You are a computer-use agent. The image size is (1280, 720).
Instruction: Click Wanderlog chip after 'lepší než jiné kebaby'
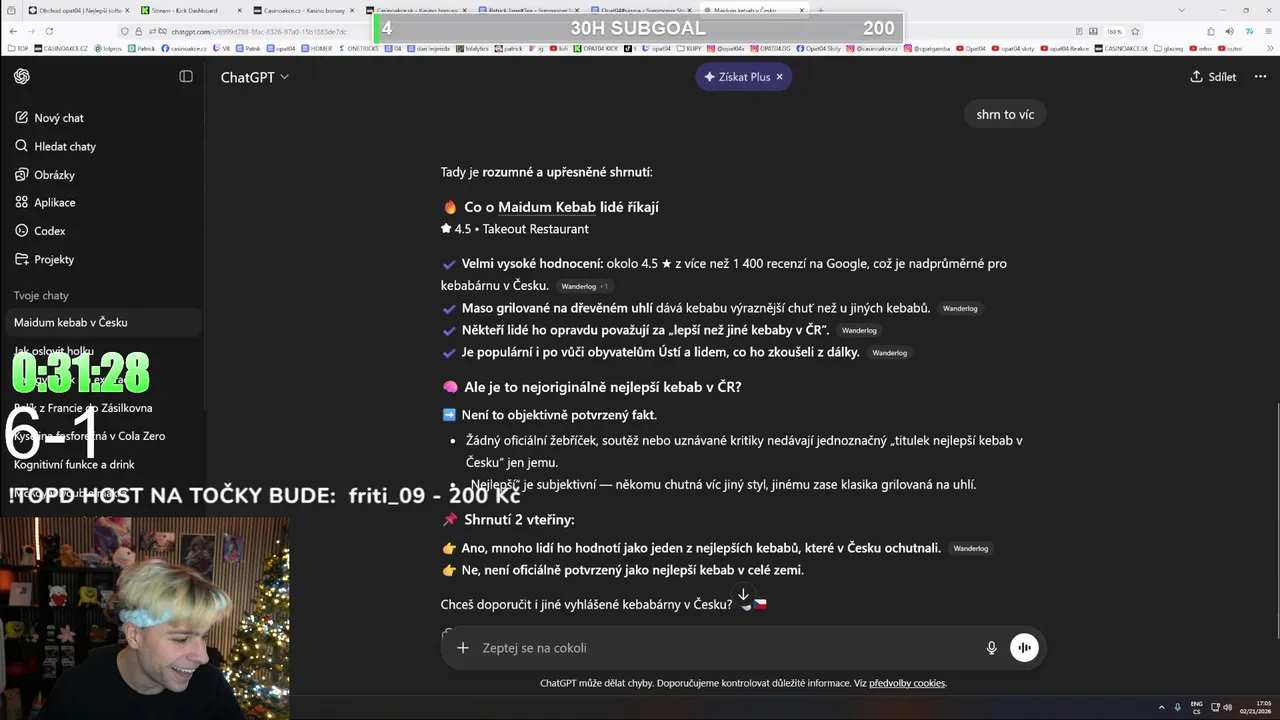point(859,330)
